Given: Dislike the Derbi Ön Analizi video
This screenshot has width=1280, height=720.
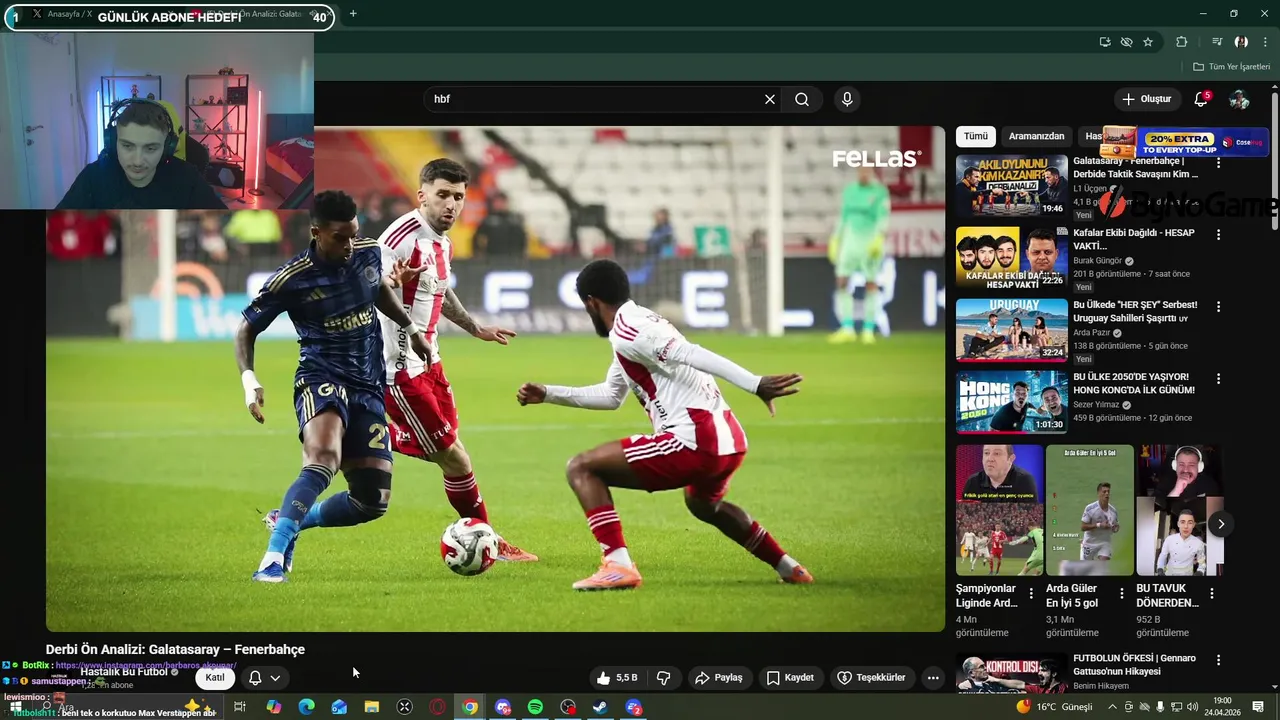Looking at the screenshot, I should [663, 678].
